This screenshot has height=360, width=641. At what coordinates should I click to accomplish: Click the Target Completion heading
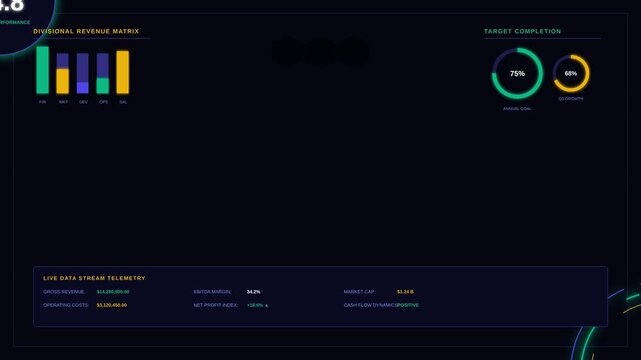coord(522,31)
